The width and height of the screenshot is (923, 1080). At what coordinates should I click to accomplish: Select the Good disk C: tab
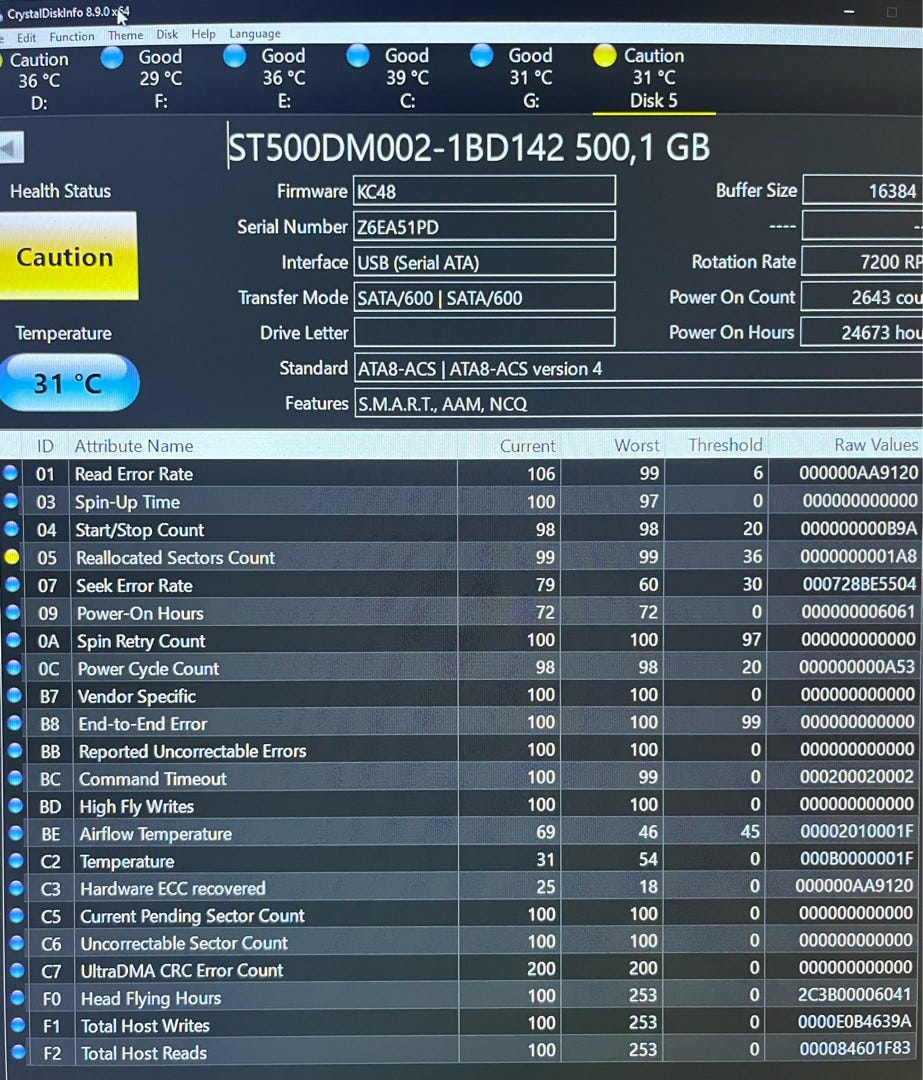(393, 78)
